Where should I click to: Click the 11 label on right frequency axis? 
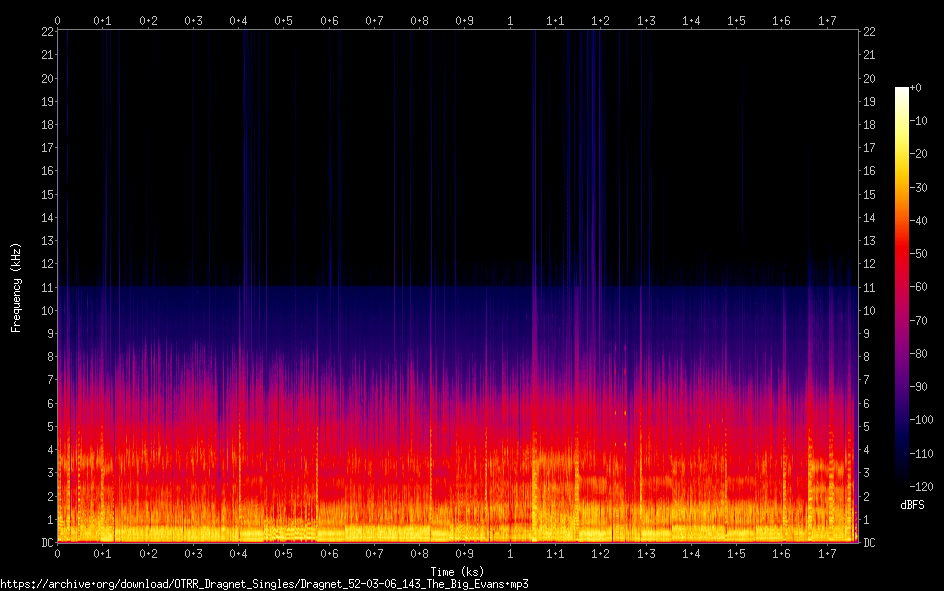pos(869,288)
